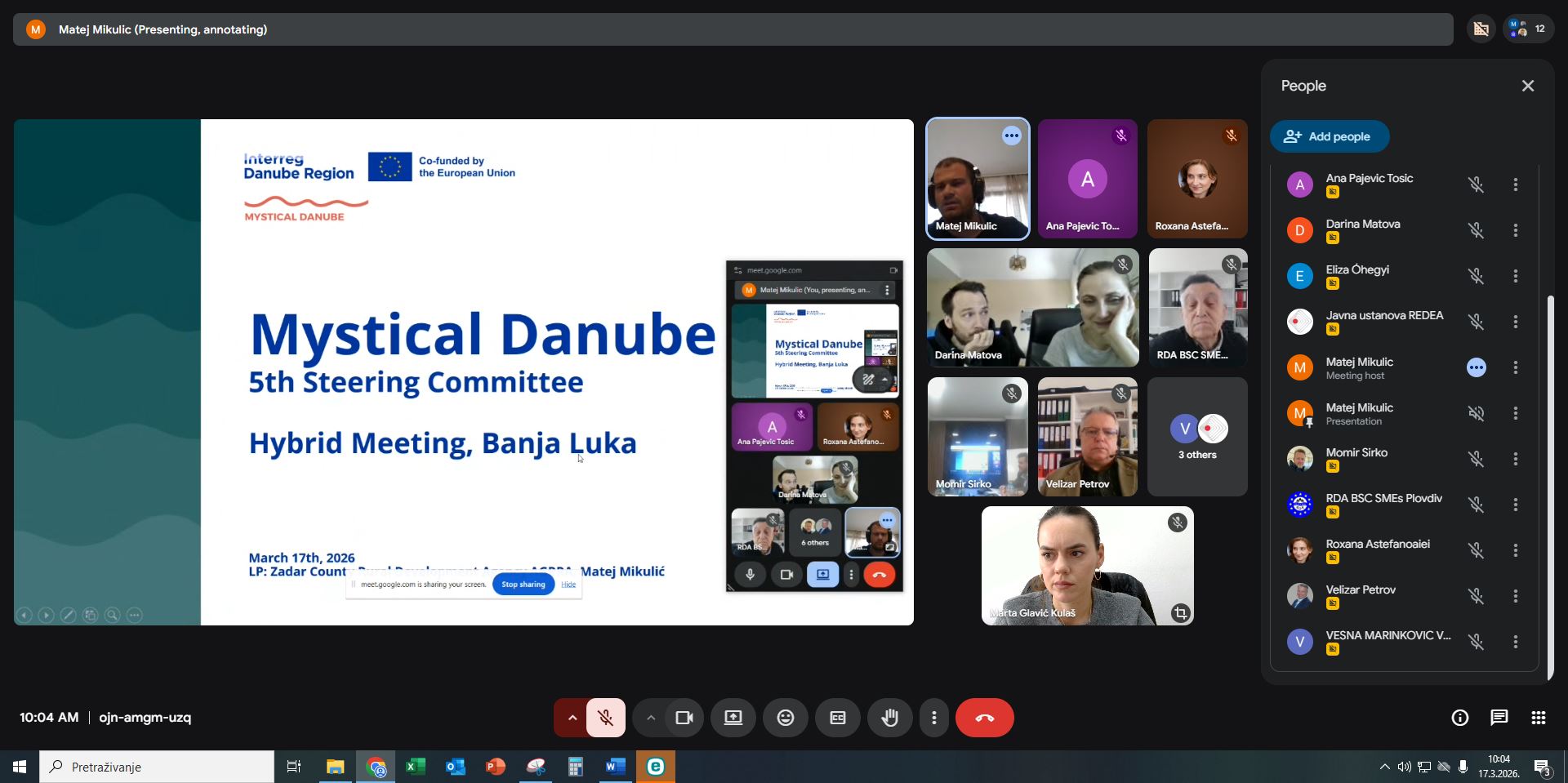Open more options menu in call controls
The width and height of the screenshot is (1568, 783).
(x=933, y=718)
